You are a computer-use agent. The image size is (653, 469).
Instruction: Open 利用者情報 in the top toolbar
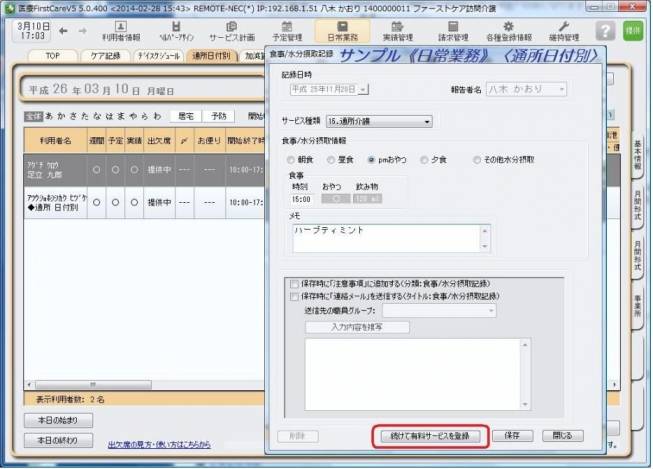pyautogui.click(x=122, y=31)
